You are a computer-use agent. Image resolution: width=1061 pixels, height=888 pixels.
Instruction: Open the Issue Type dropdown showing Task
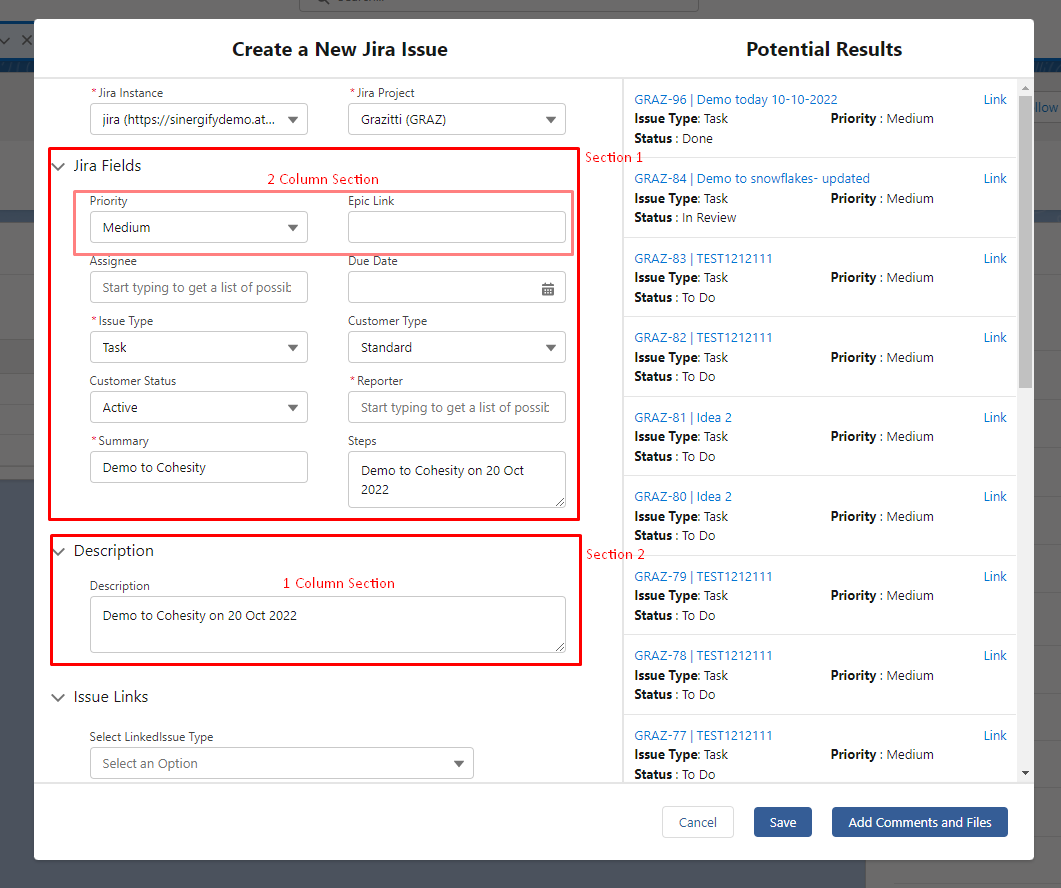tap(199, 347)
